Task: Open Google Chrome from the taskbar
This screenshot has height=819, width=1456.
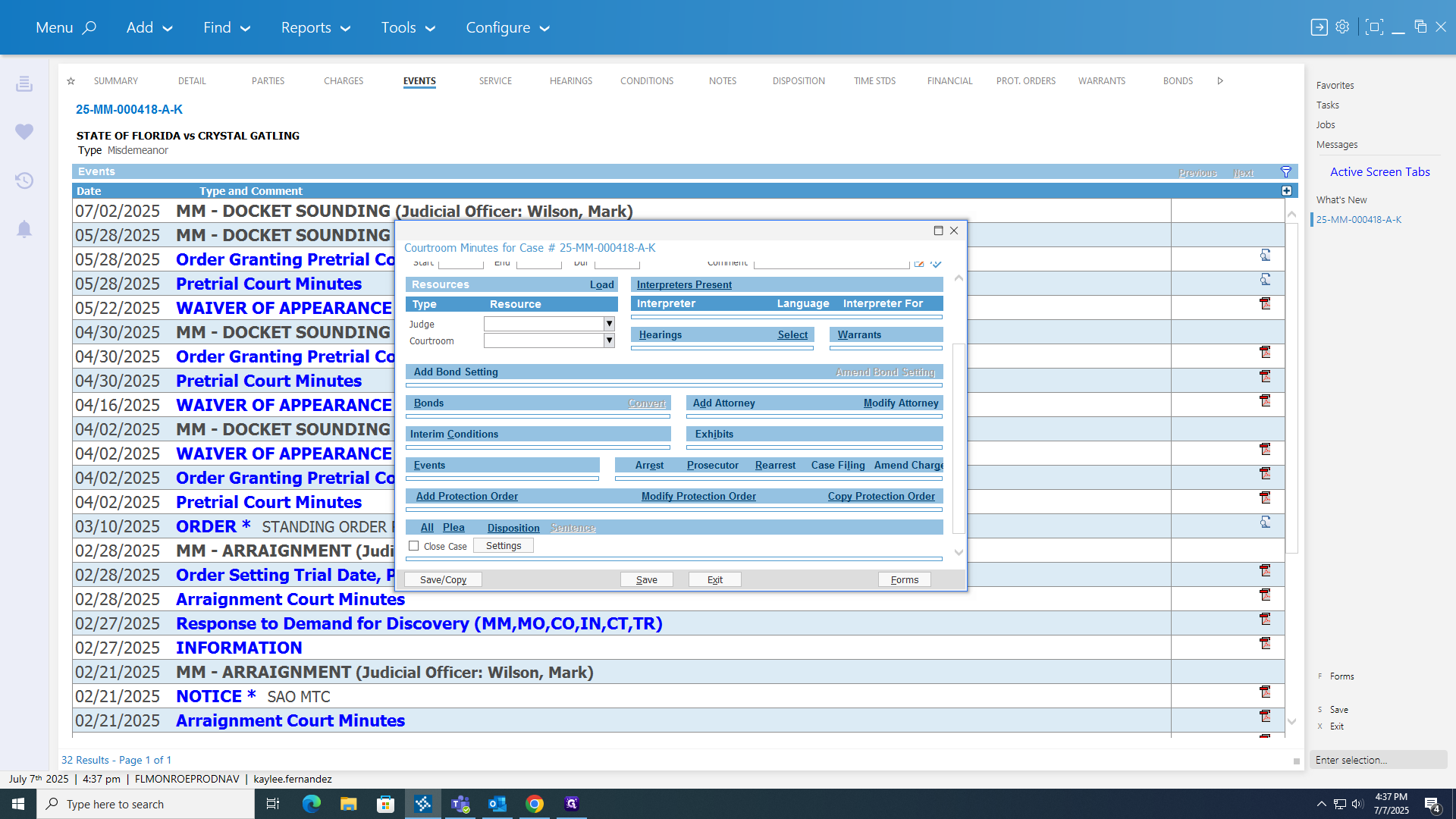Action: [535, 804]
